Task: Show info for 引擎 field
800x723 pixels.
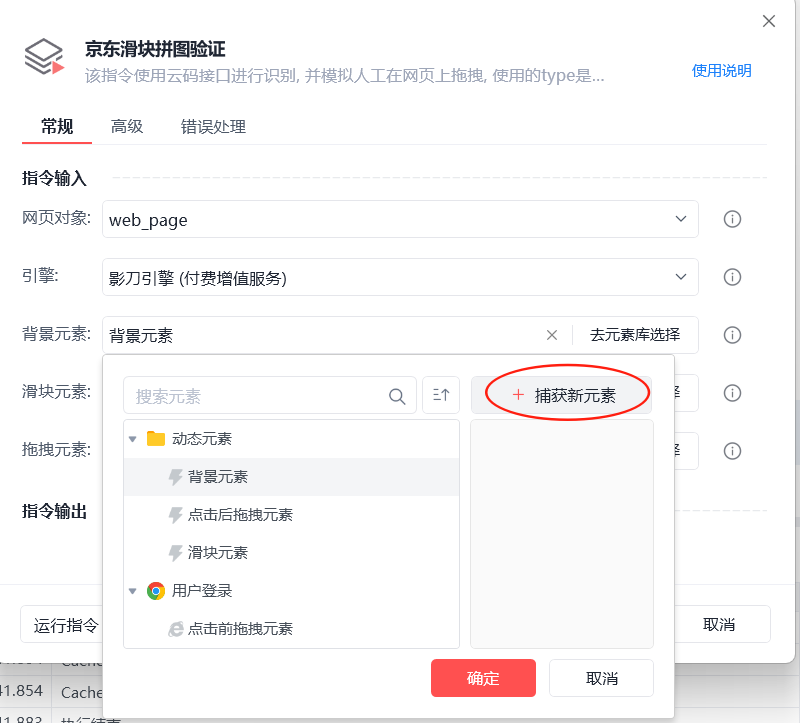Action: click(732, 277)
